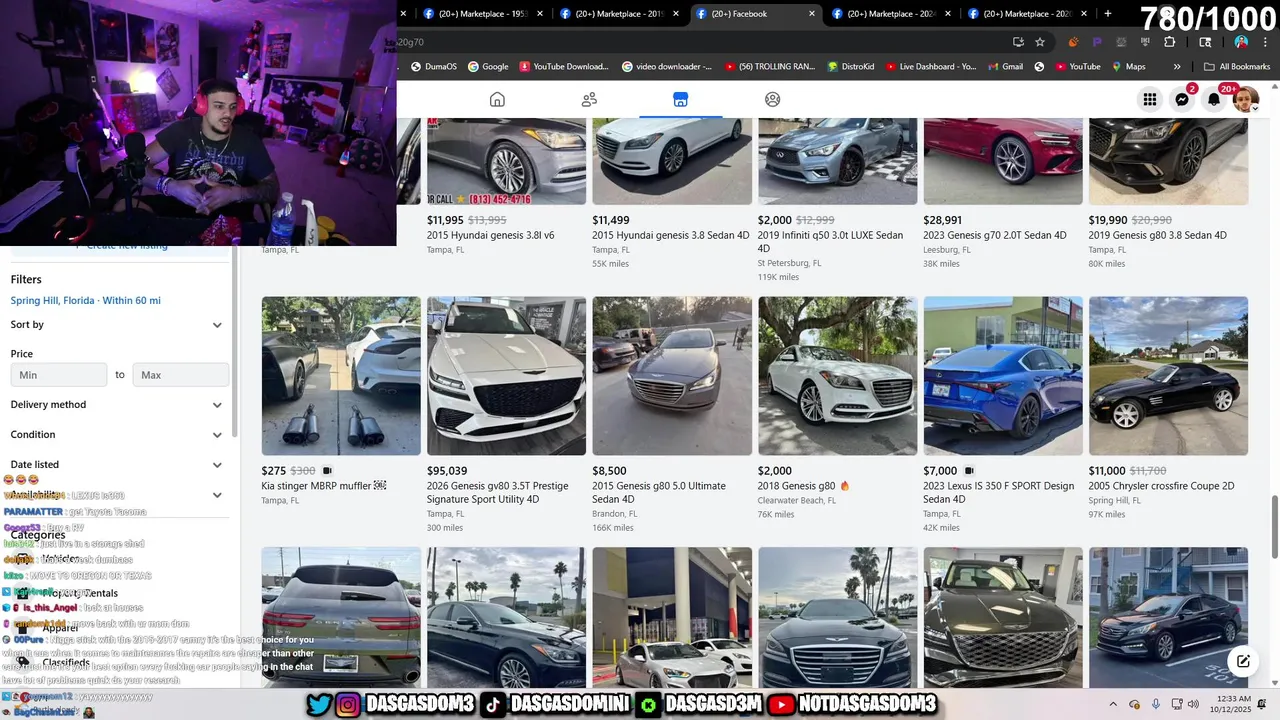Viewport: 1280px width, 720px height.
Task: Click the Max price field
Action: [180, 375]
